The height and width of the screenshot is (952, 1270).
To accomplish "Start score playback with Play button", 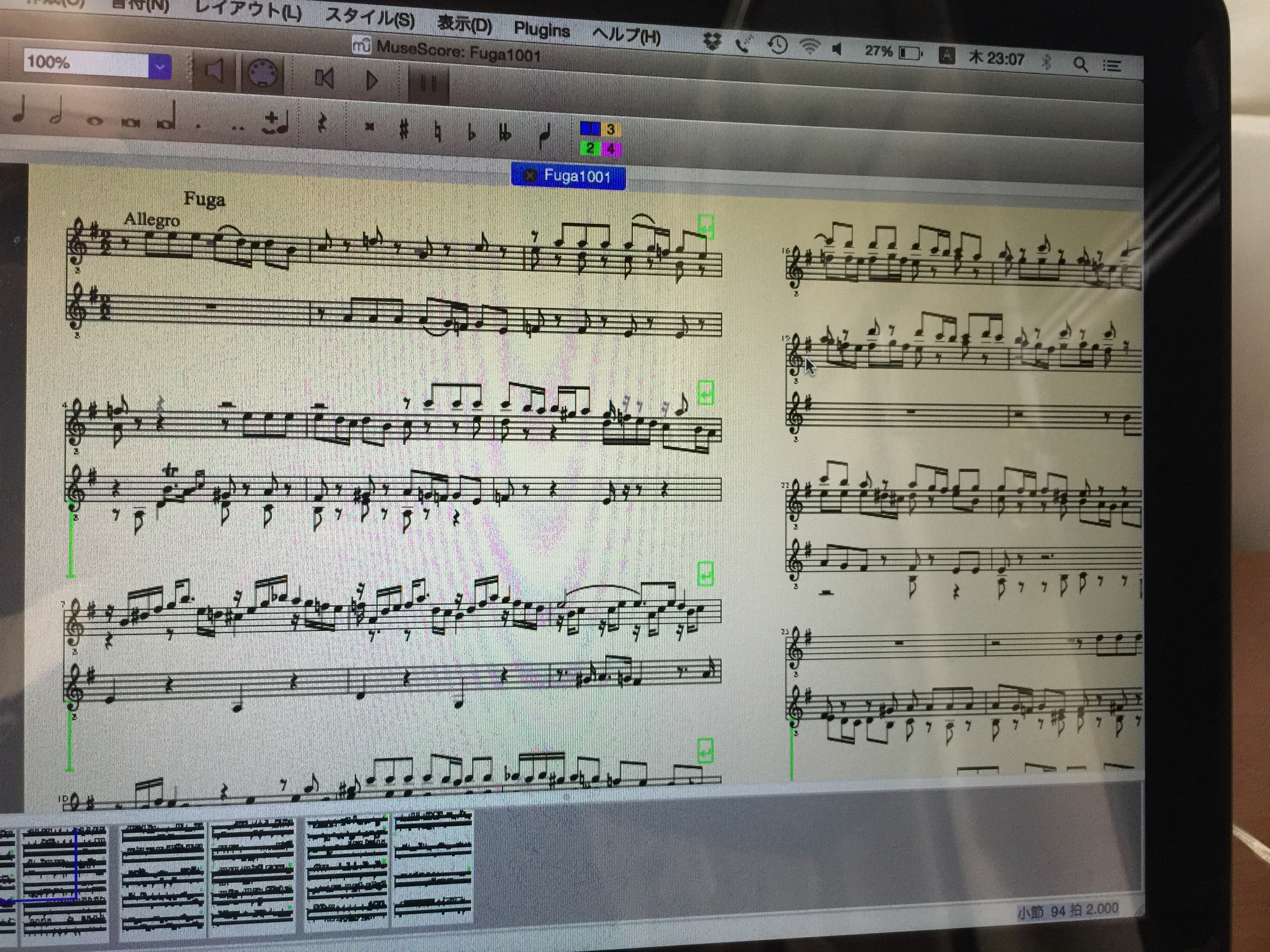I will (372, 80).
